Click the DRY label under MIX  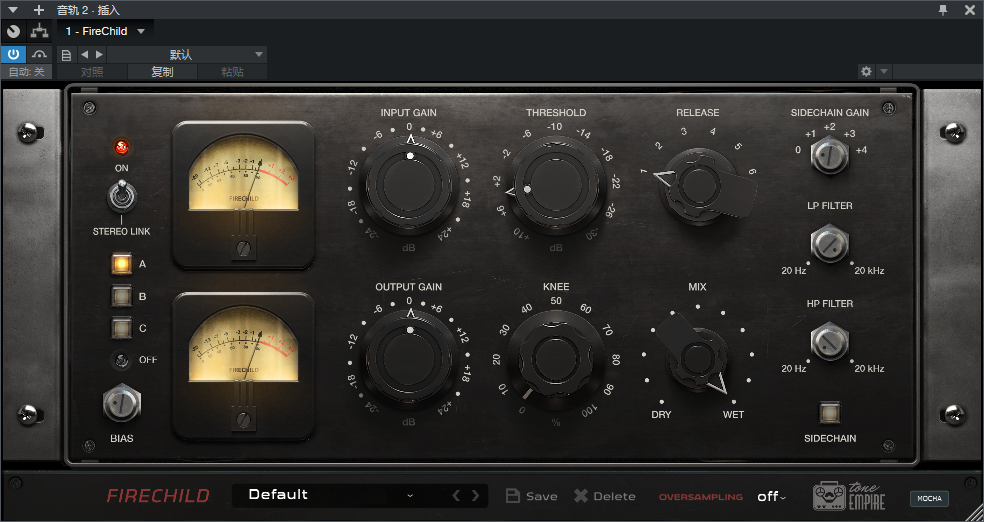661,415
